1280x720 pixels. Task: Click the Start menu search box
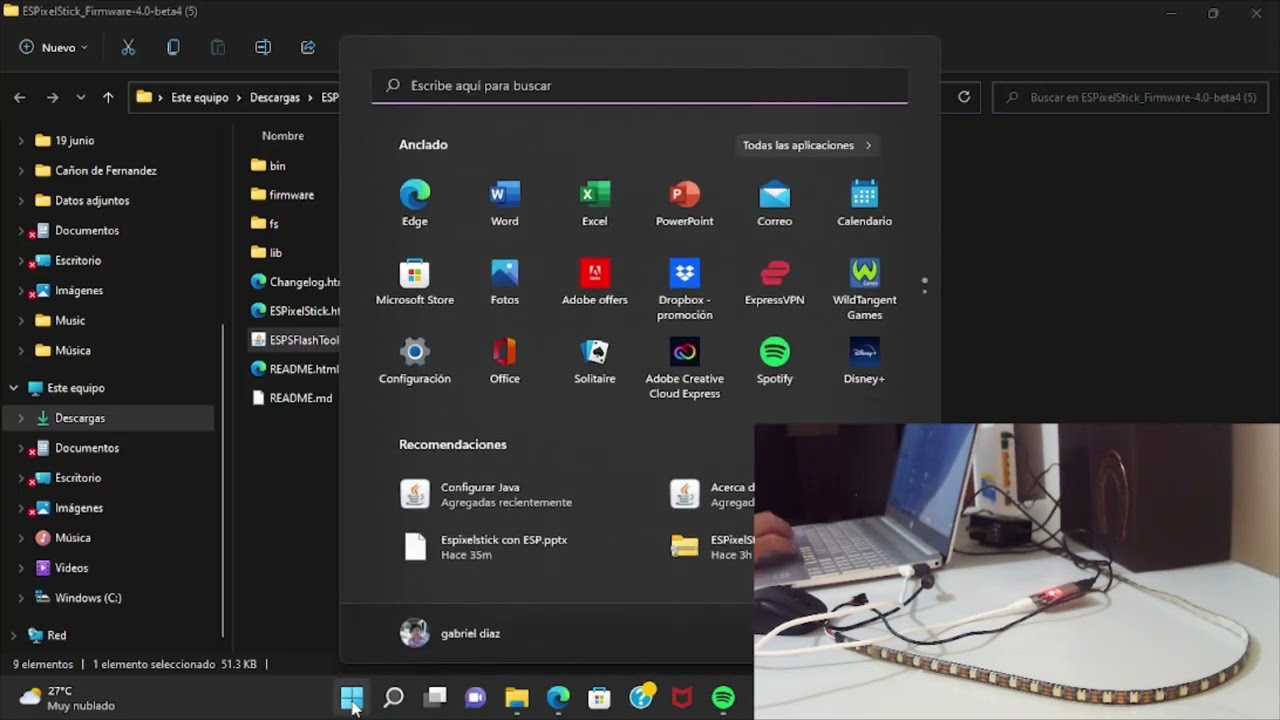pos(640,86)
